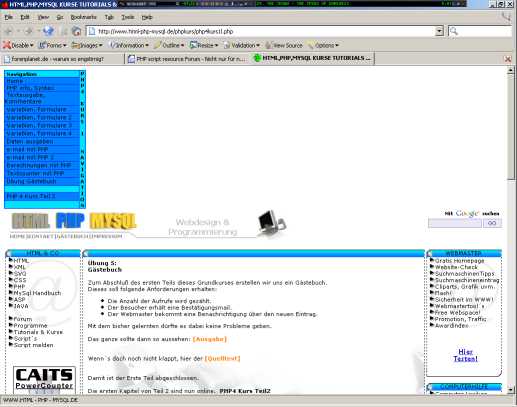
Task: Open the 'Variablen, Formulare 4' navigation link
Action: coord(39,133)
